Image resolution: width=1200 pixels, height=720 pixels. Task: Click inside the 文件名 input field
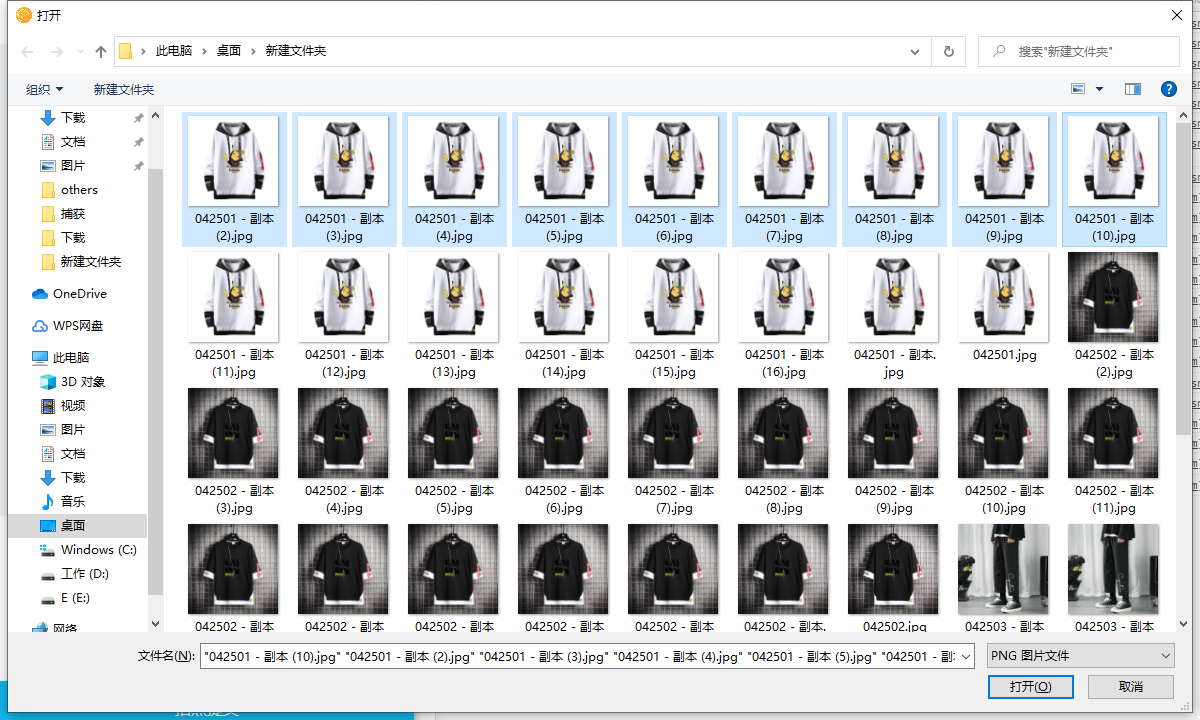[580, 656]
